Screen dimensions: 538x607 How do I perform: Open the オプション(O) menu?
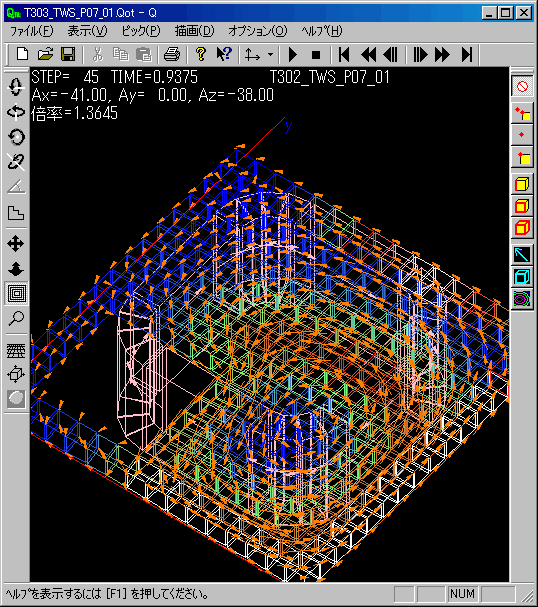point(258,31)
